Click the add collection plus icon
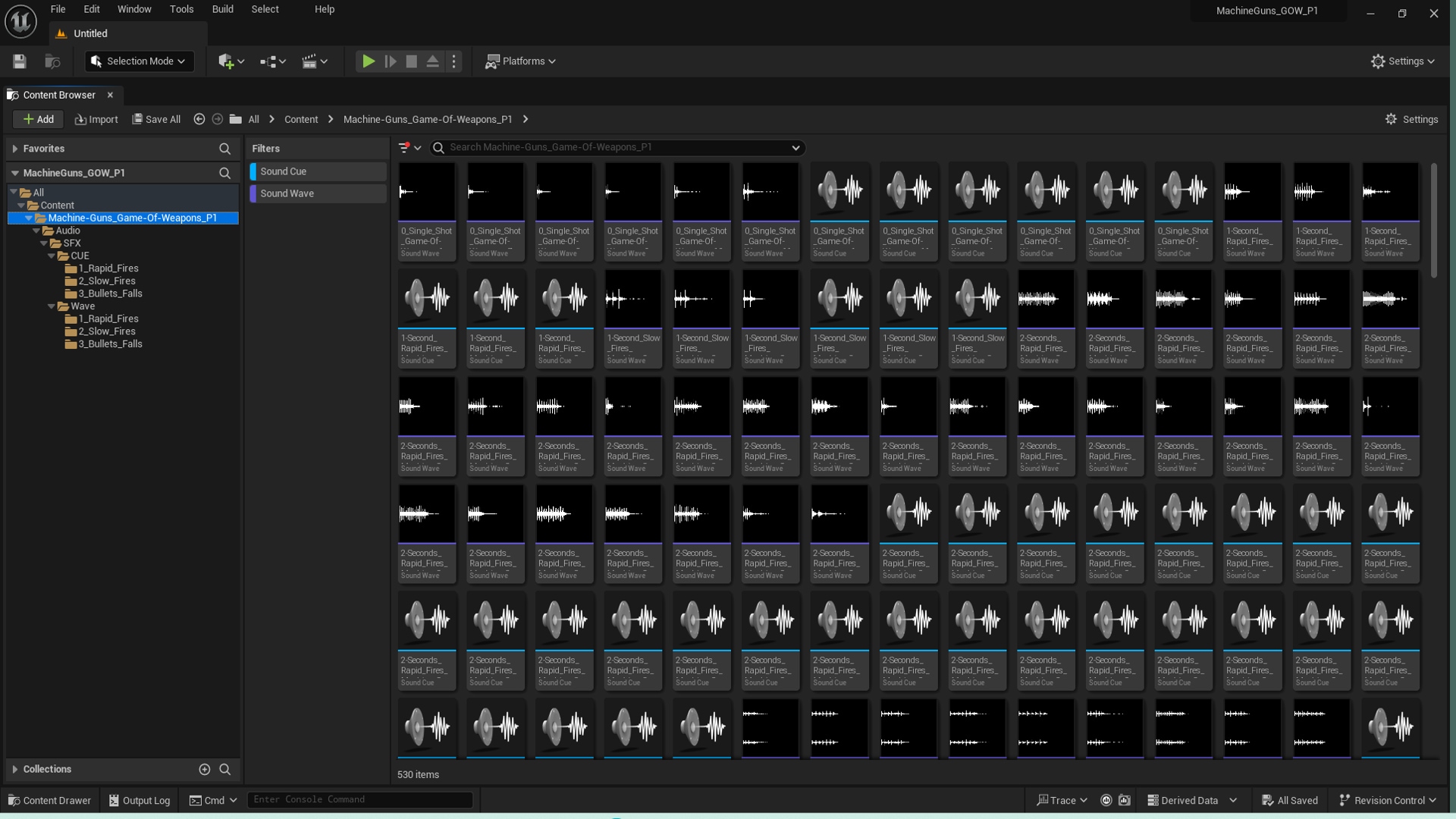Image resolution: width=1456 pixels, height=819 pixels. pyautogui.click(x=205, y=769)
